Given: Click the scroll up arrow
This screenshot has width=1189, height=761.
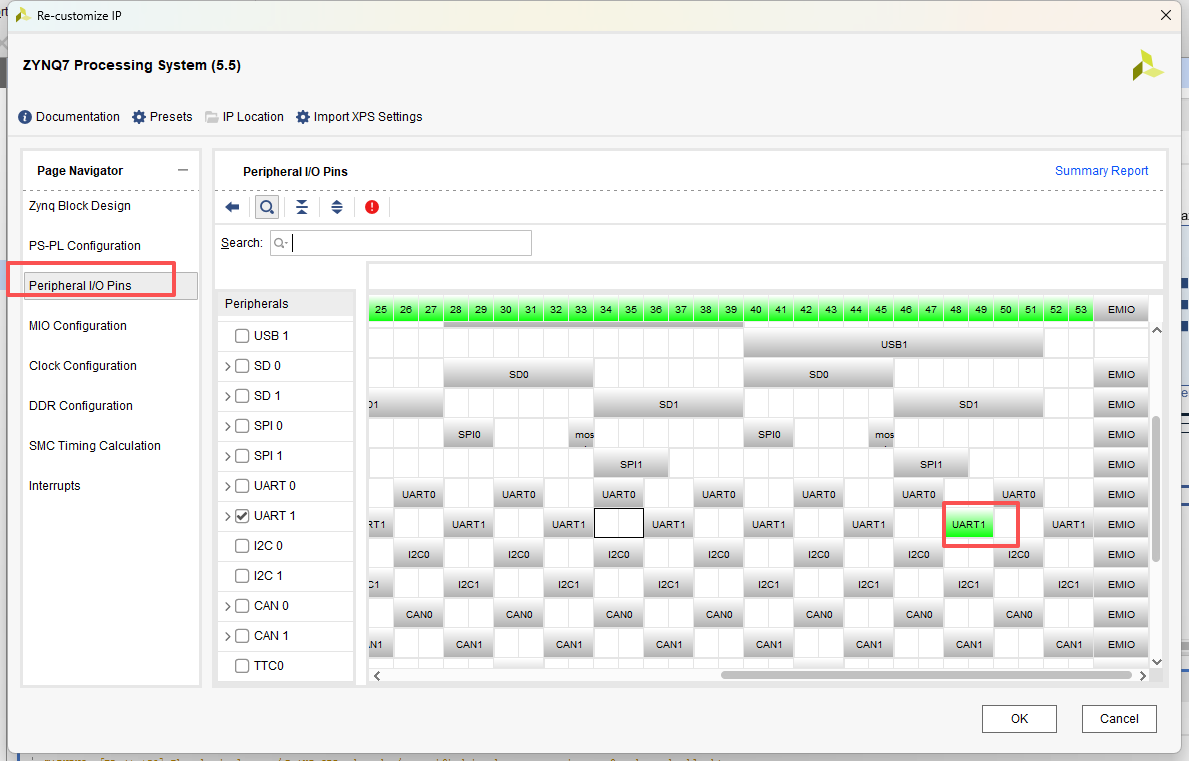Looking at the screenshot, I should point(1156,330).
